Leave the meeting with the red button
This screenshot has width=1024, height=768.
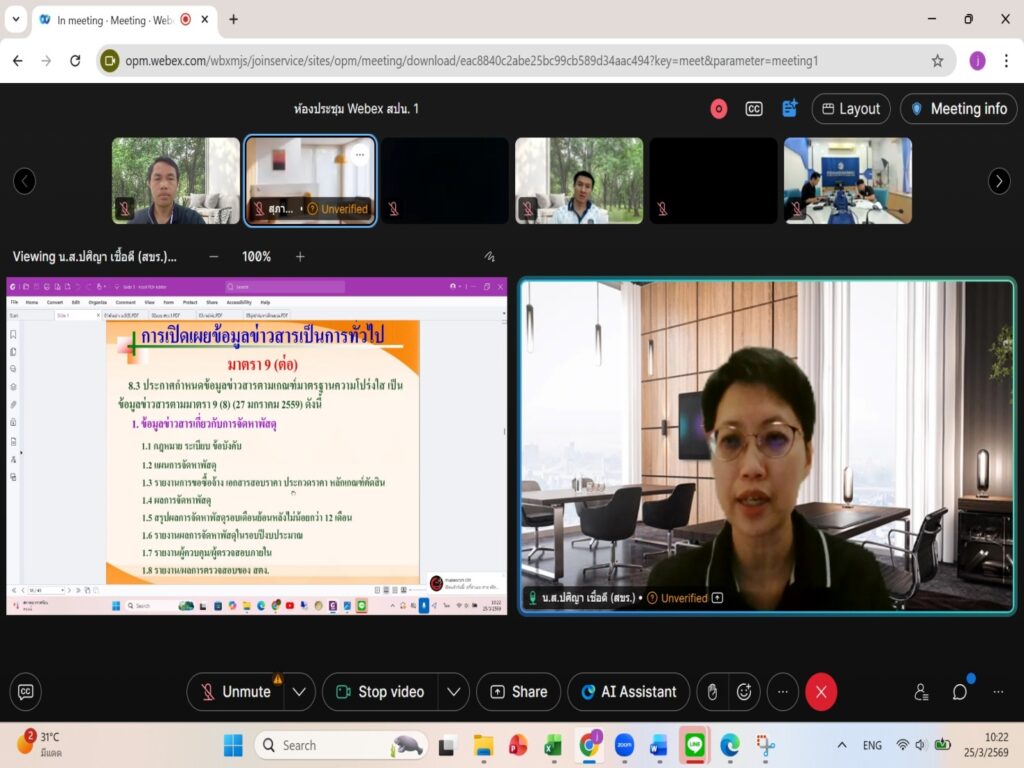coord(821,692)
